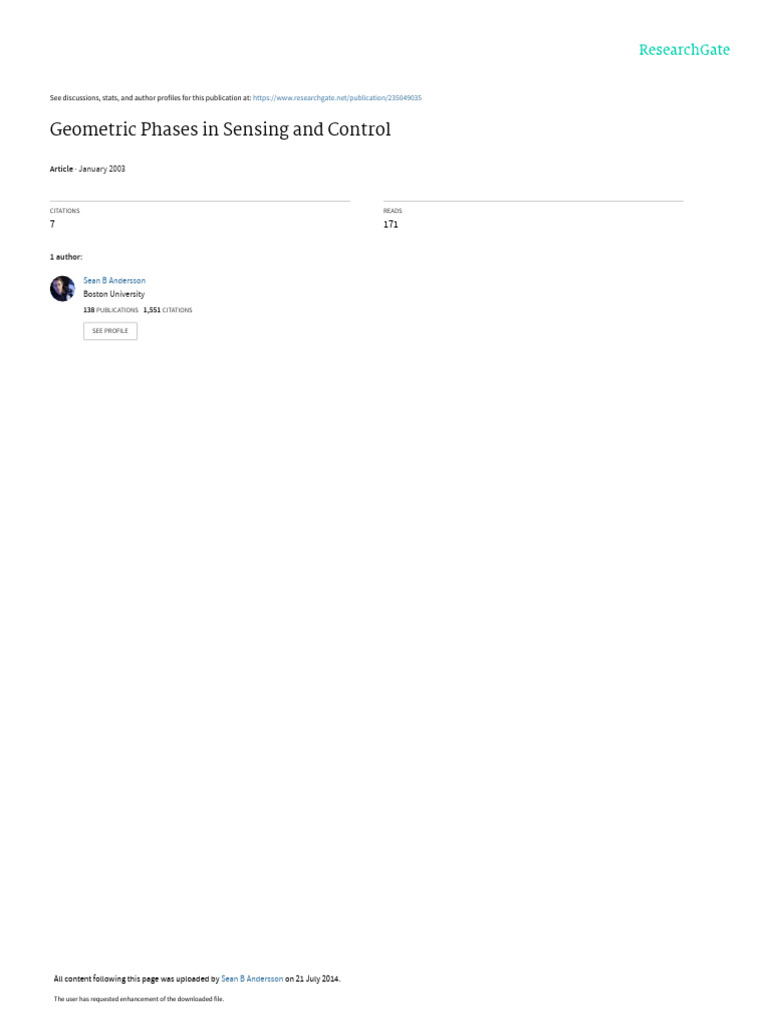Click the READS heading label
The width and height of the screenshot is (768, 1024).
click(392, 211)
